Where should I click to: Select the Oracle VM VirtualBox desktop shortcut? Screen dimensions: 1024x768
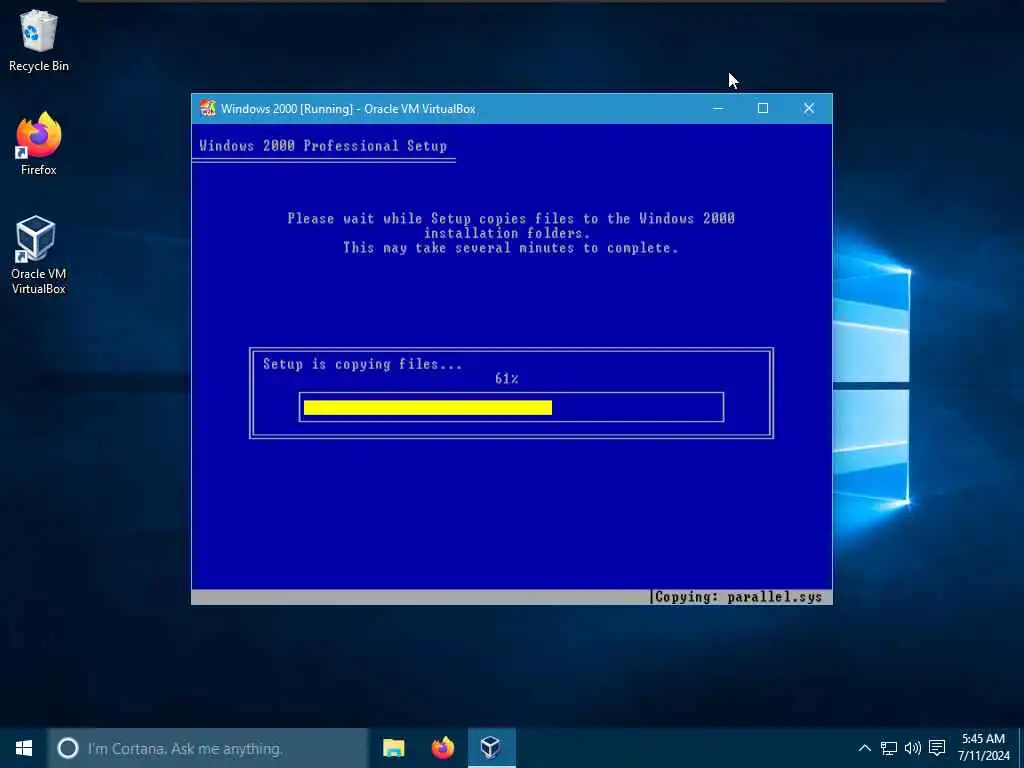tap(39, 255)
